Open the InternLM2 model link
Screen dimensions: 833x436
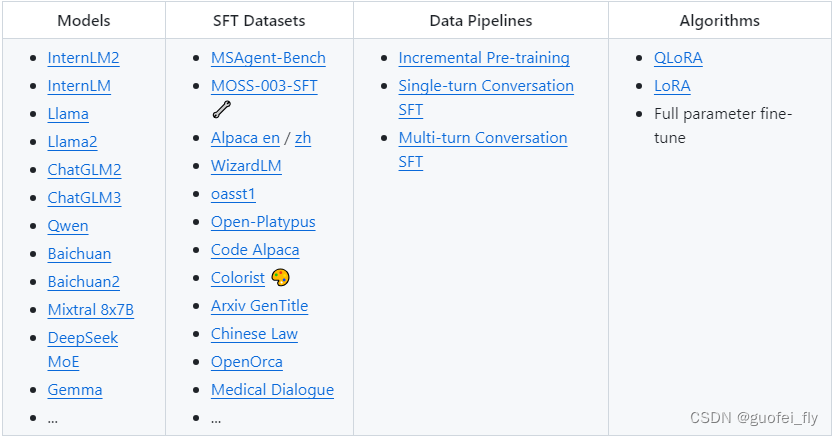(83, 58)
